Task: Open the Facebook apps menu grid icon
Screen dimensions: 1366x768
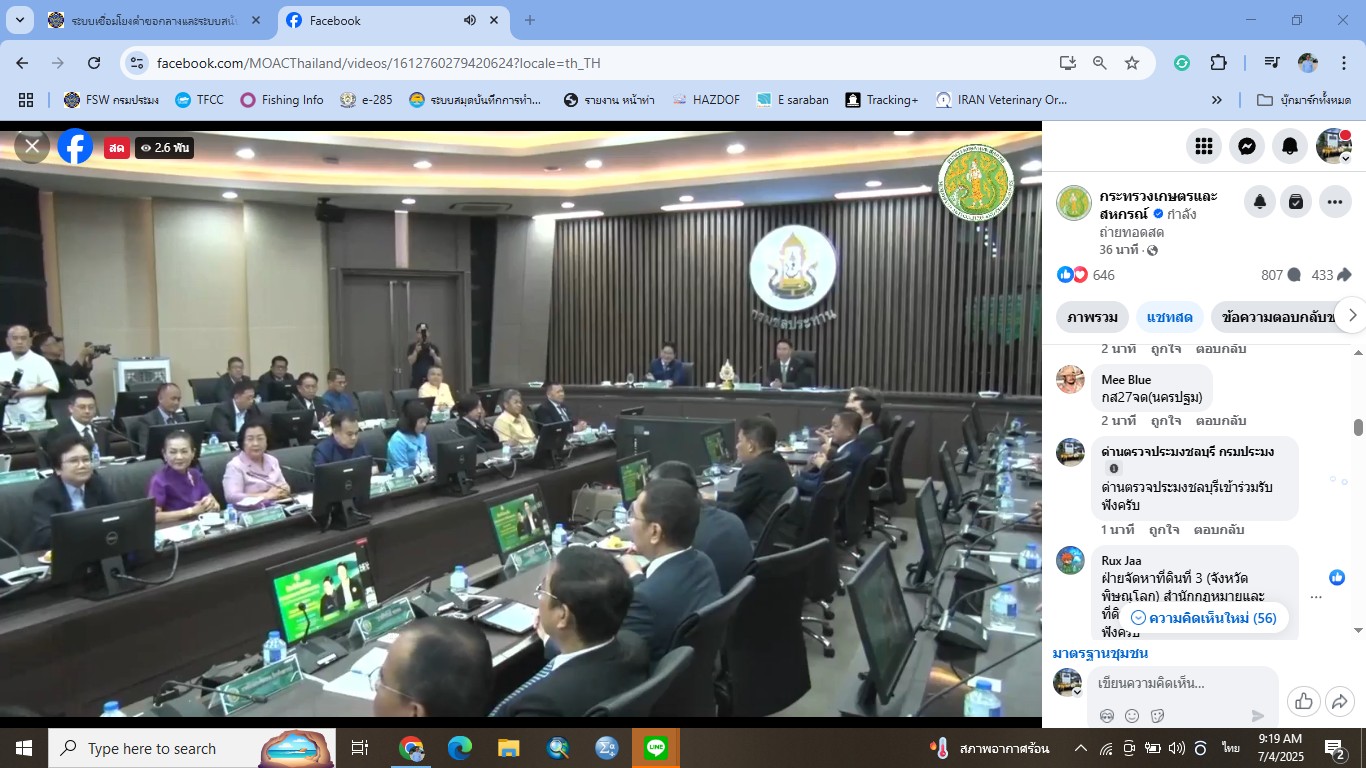Action: pos(1204,146)
